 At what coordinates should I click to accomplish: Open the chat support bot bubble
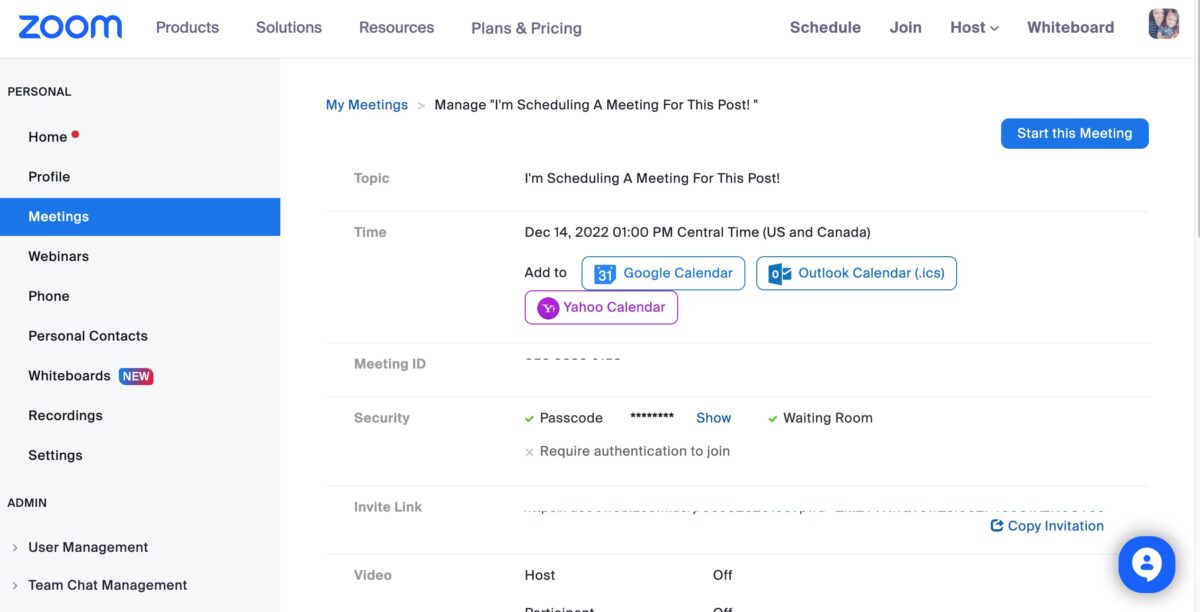[x=1145, y=565]
